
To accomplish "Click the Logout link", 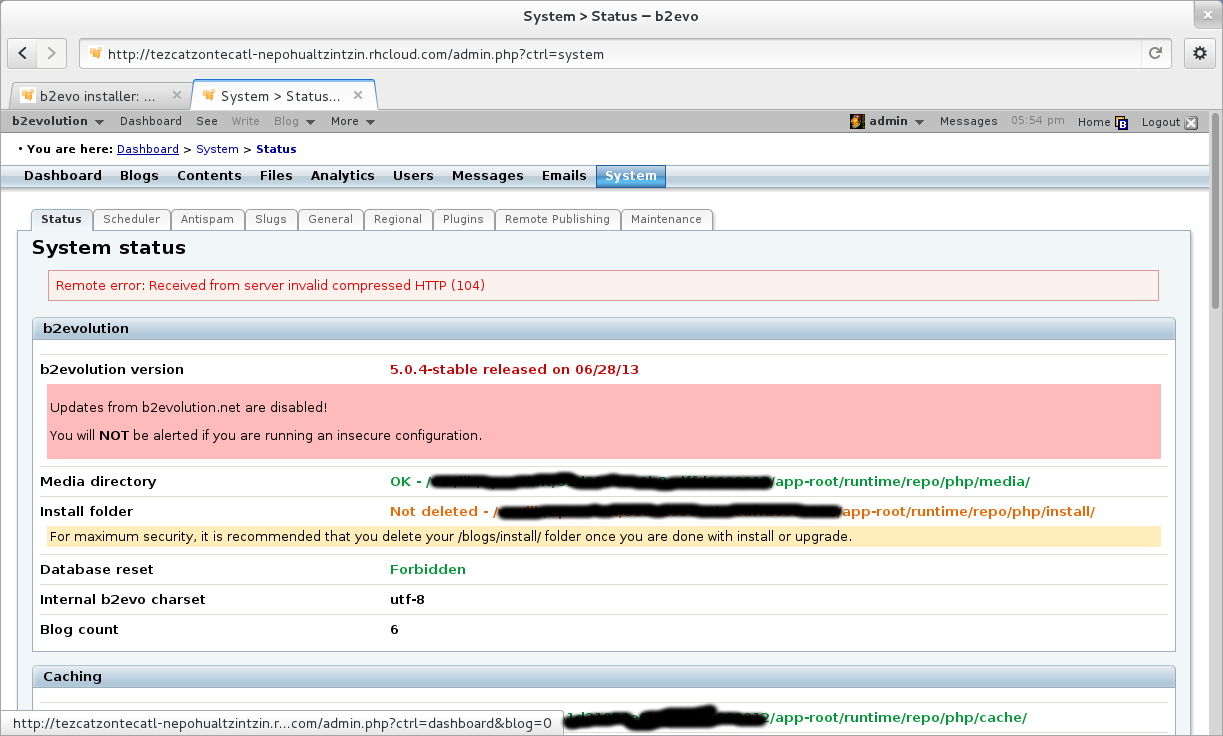I will tap(1161, 122).
